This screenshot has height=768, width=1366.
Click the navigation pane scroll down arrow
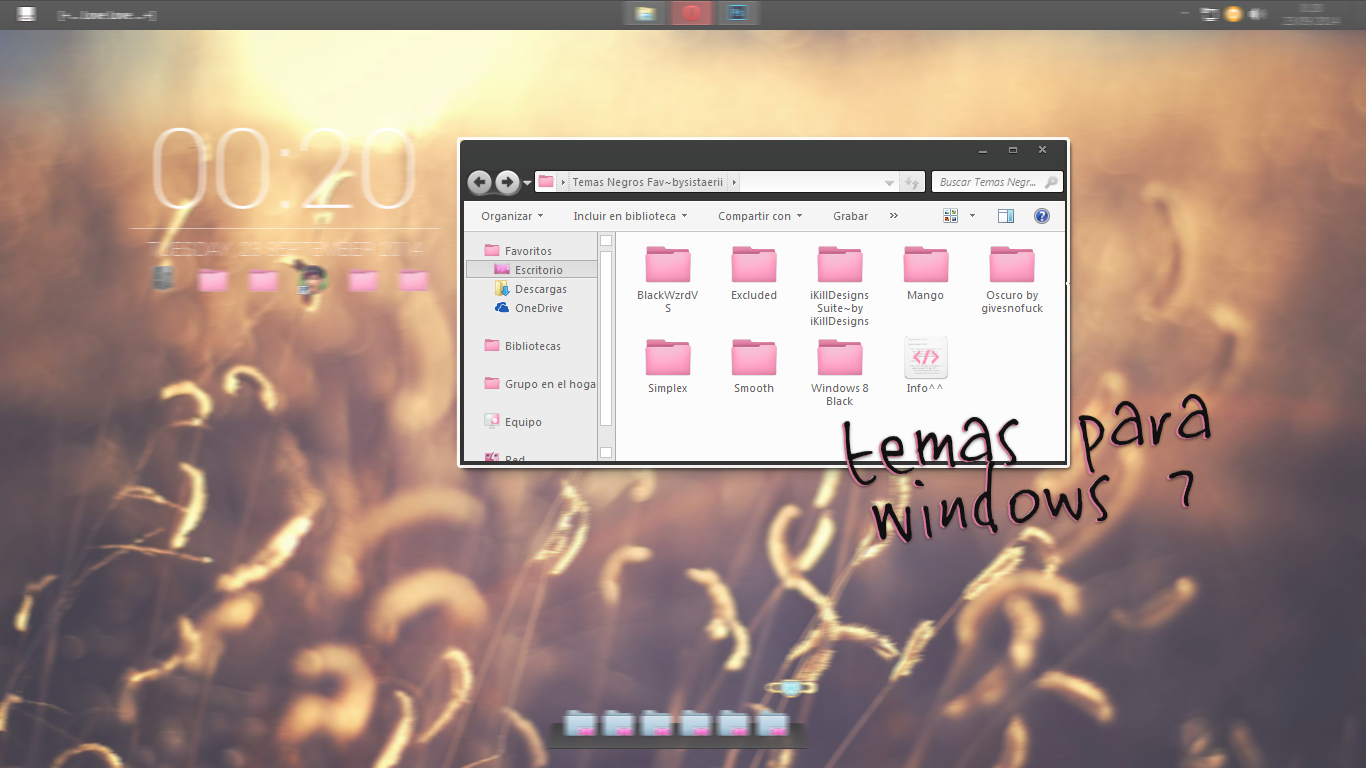tap(606, 453)
